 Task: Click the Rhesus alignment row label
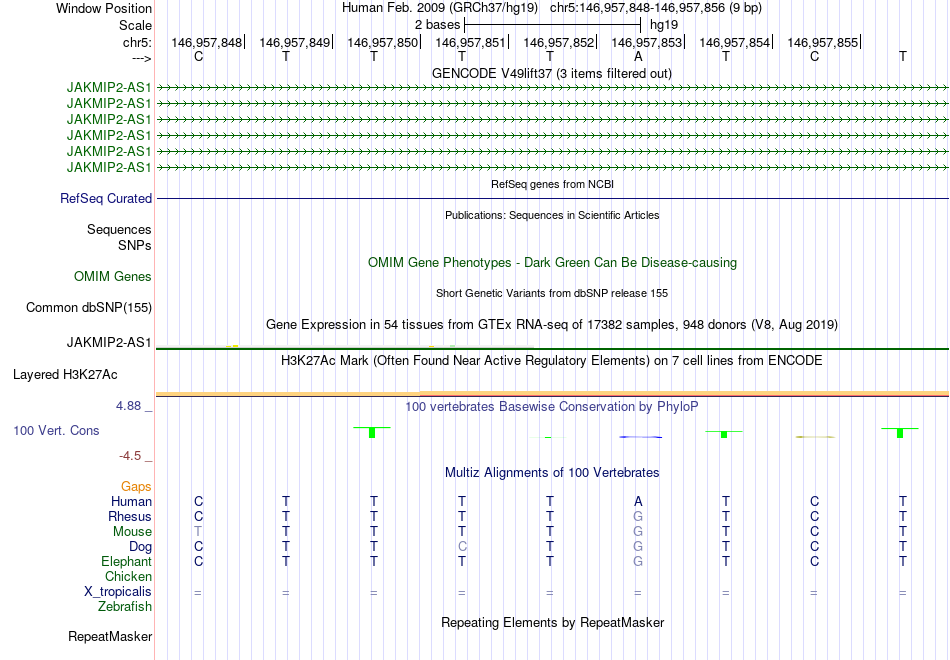(130, 517)
